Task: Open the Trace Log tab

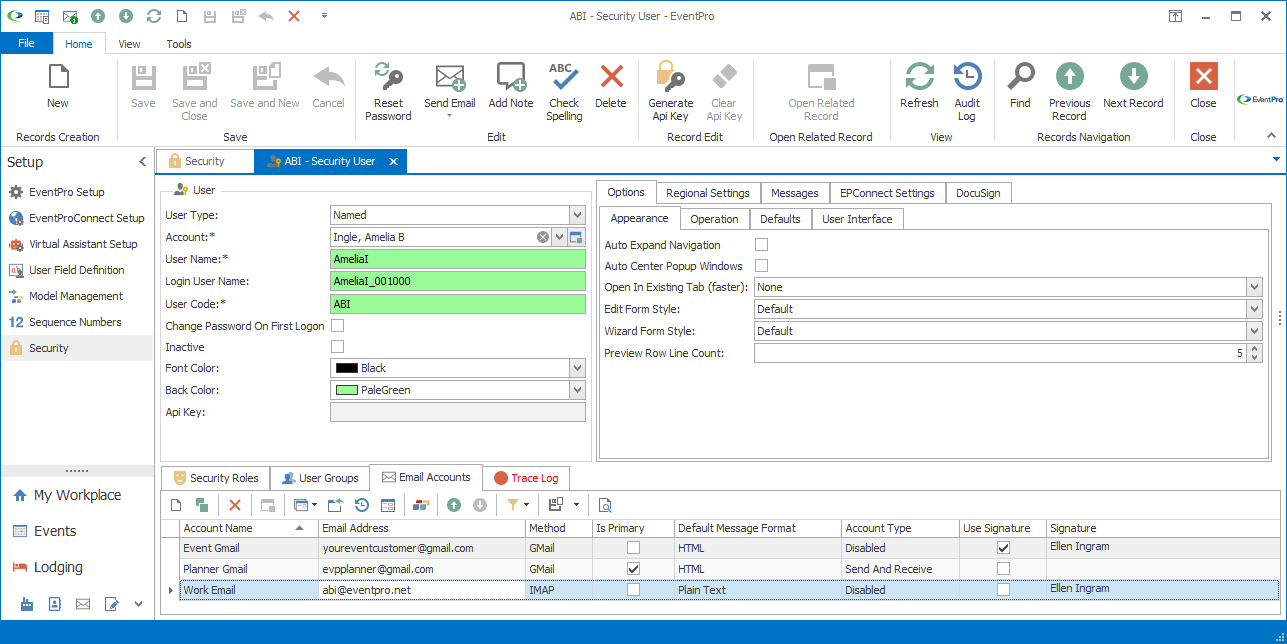Action: pos(526,478)
